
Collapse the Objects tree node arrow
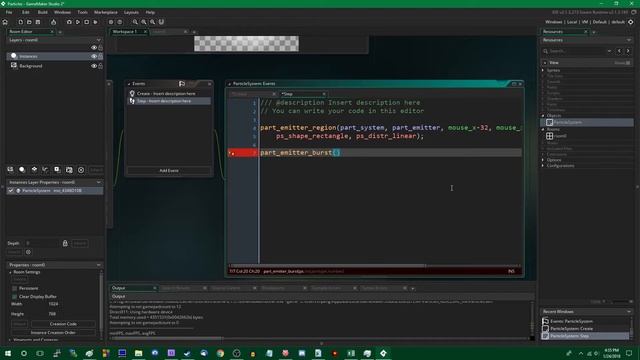(543, 116)
